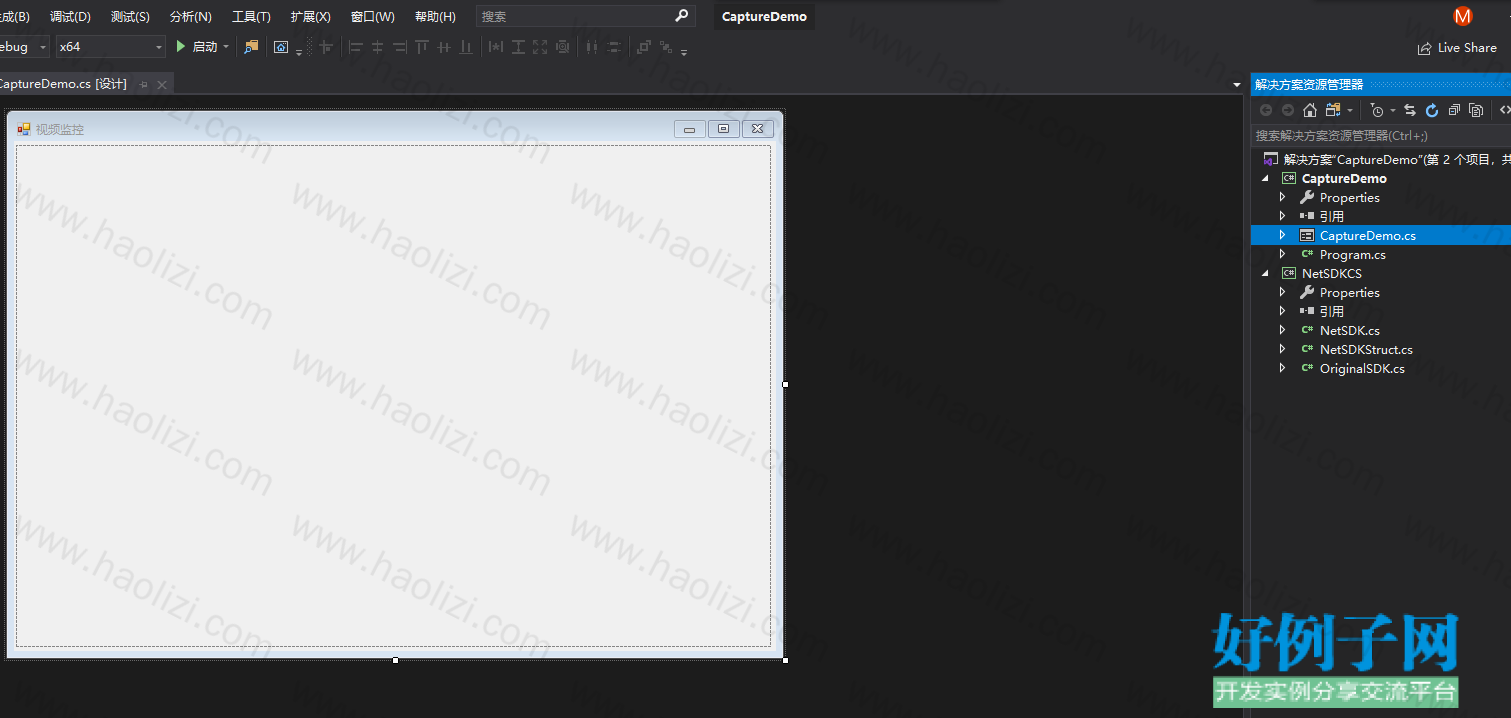This screenshot has width=1511, height=718.
Task: Click the Live Share button
Action: point(1457,48)
